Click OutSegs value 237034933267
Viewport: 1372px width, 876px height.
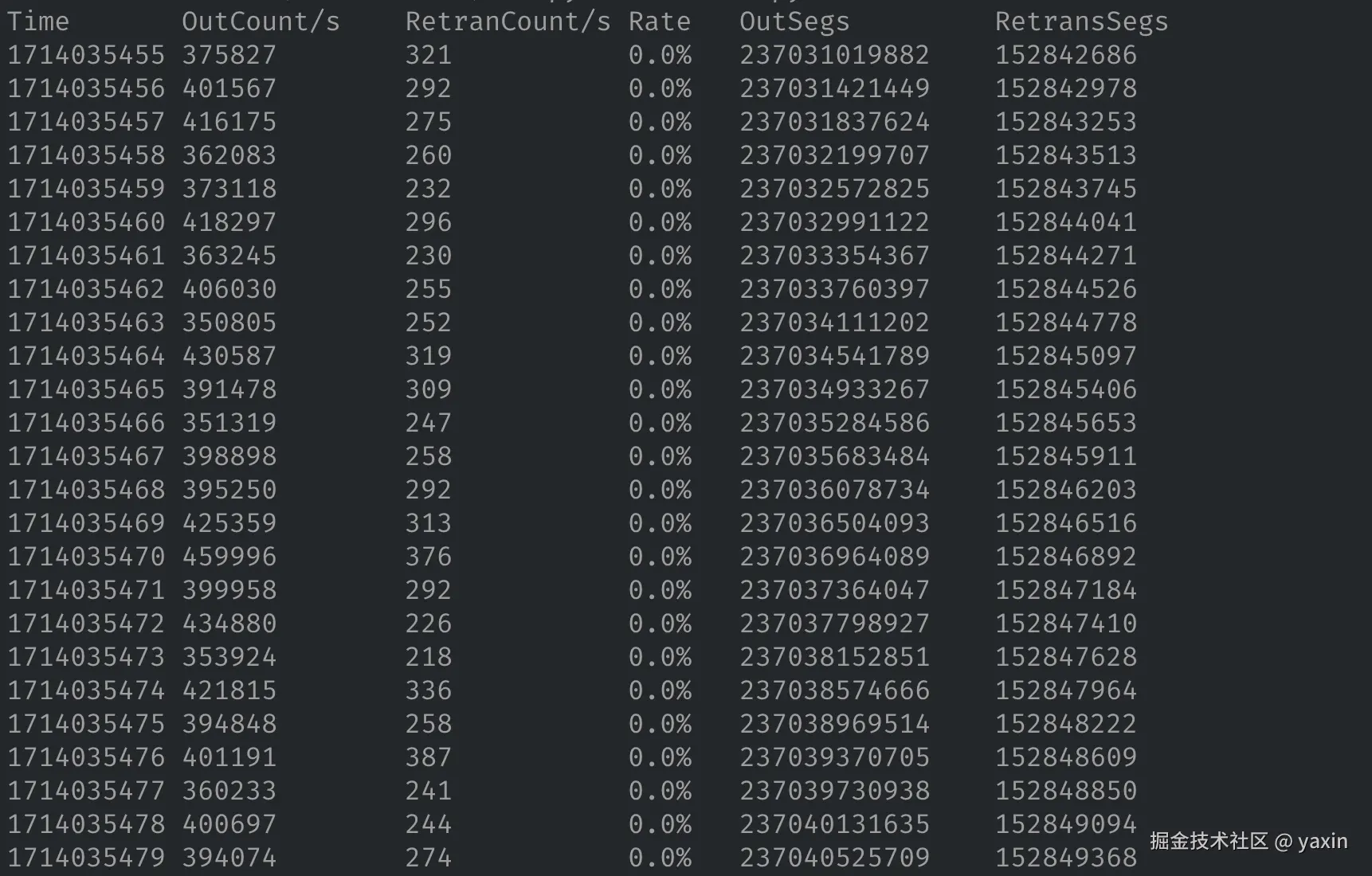[835, 389]
